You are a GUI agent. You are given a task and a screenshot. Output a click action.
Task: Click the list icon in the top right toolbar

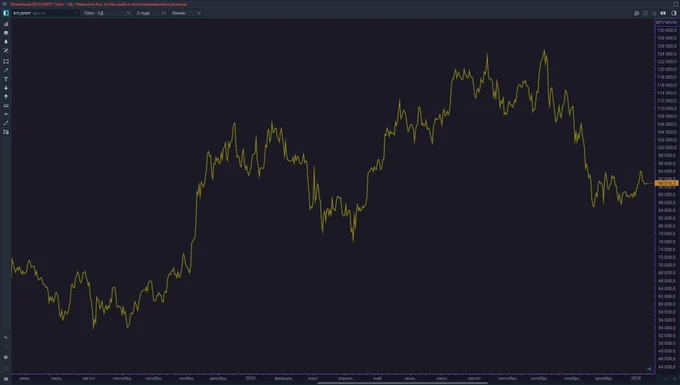click(645, 13)
